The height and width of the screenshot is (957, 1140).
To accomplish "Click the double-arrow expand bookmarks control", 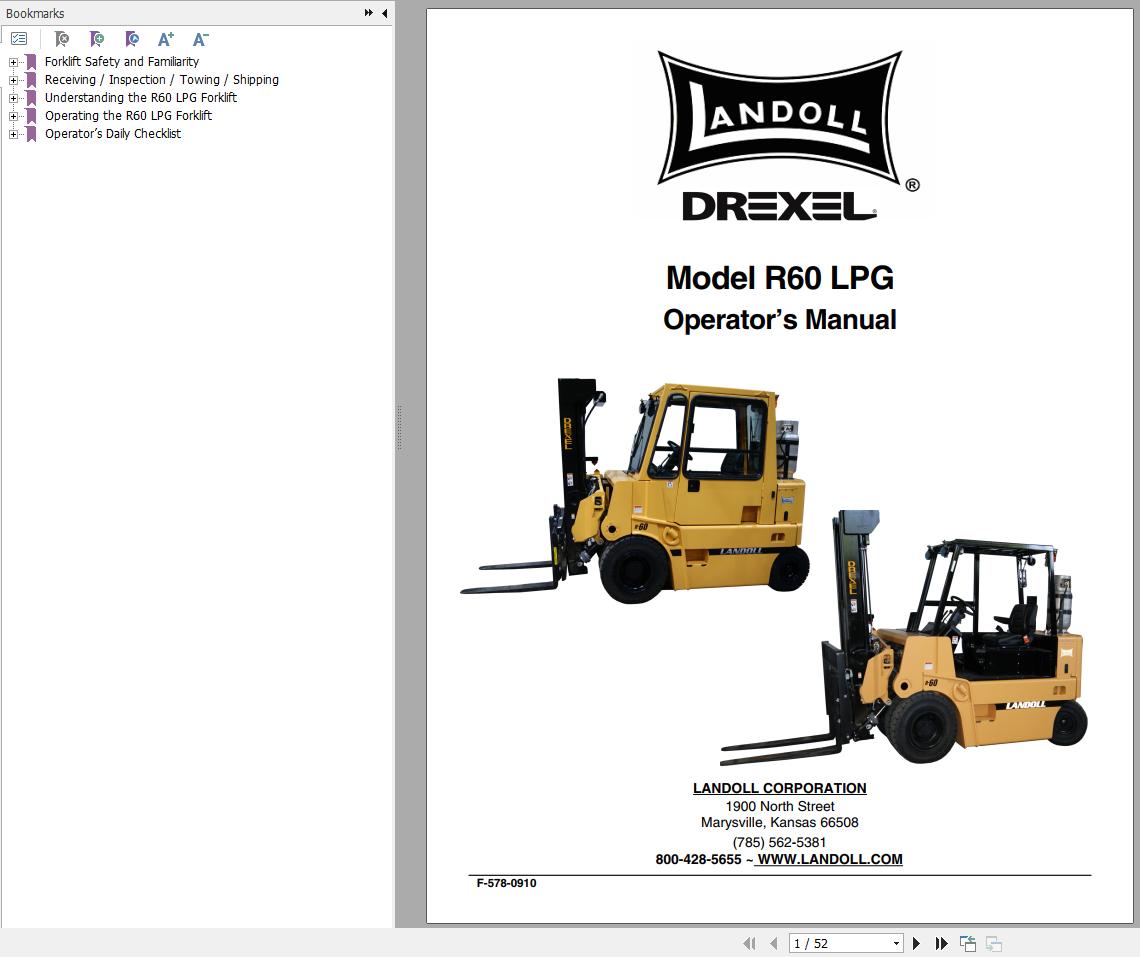I will point(369,13).
